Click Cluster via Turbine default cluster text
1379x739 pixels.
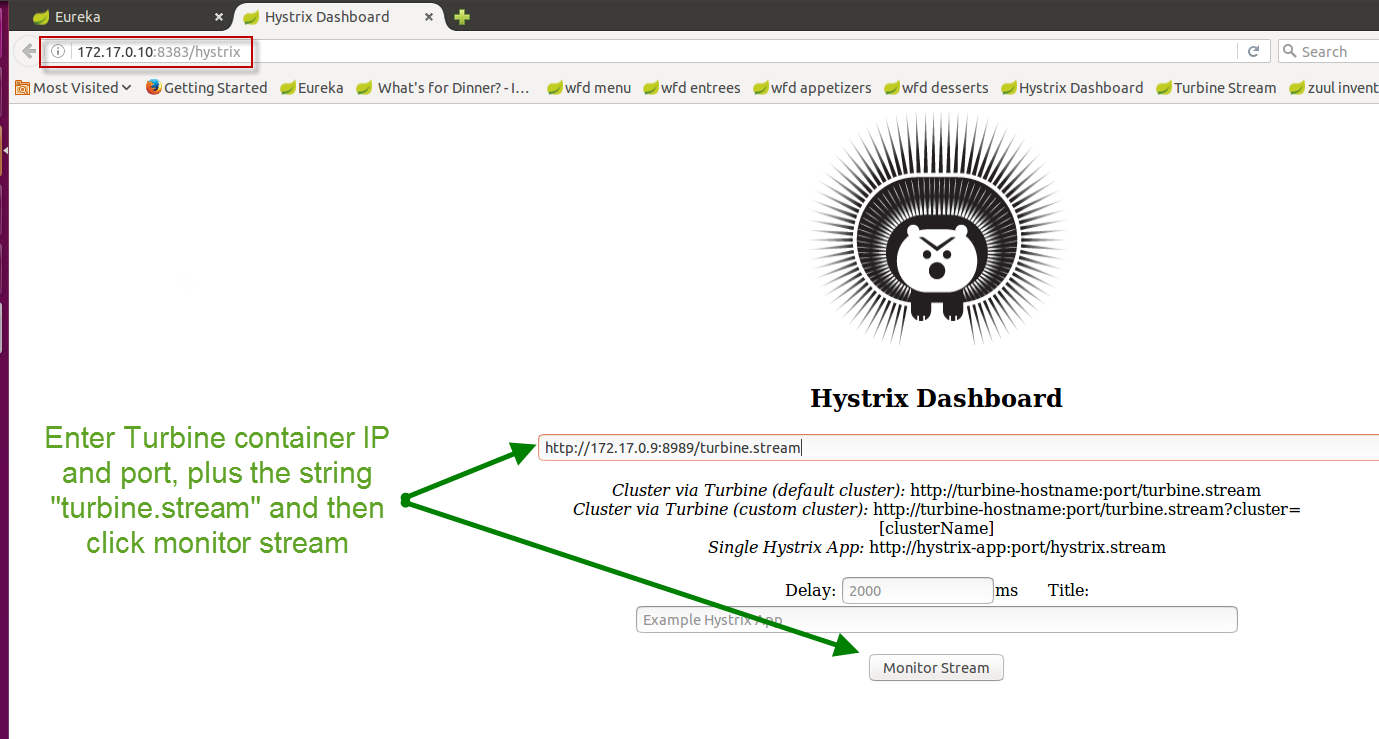tap(936, 490)
